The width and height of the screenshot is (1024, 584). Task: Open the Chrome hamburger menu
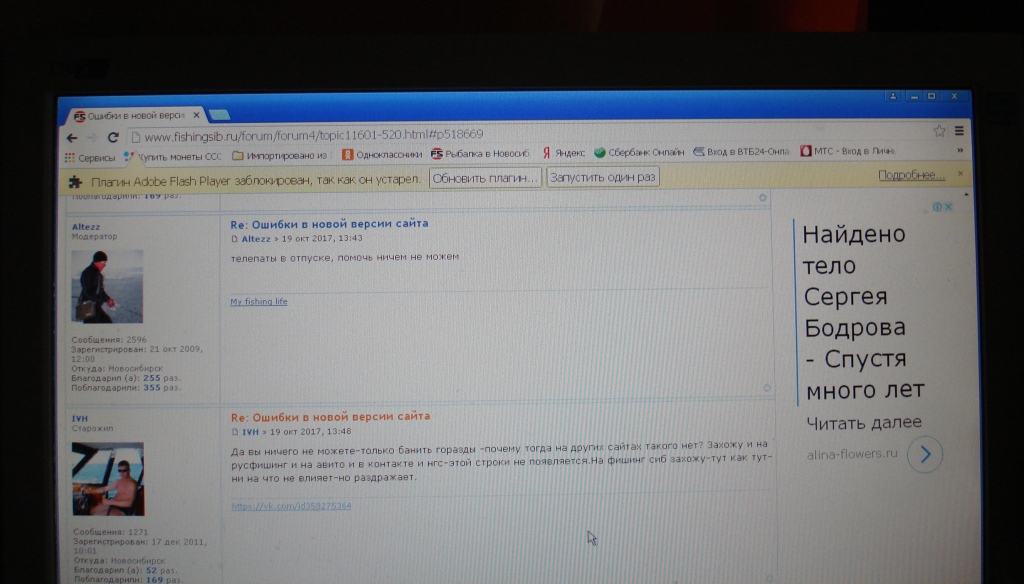(959, 131)
